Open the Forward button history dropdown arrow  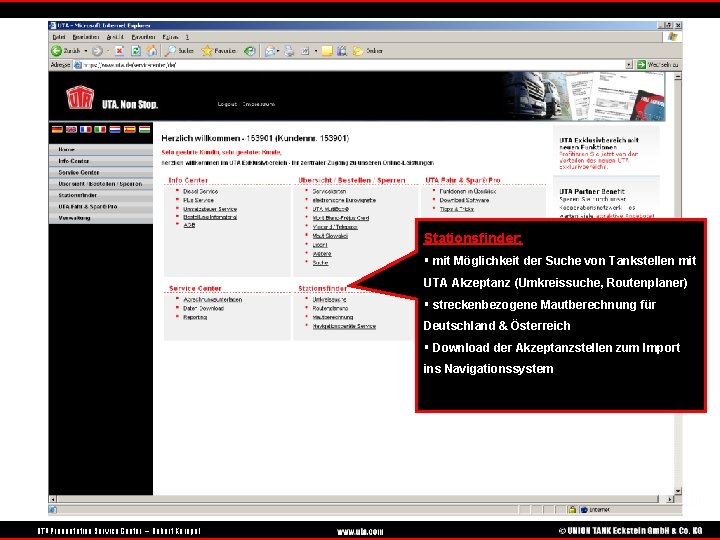[108, 51]
